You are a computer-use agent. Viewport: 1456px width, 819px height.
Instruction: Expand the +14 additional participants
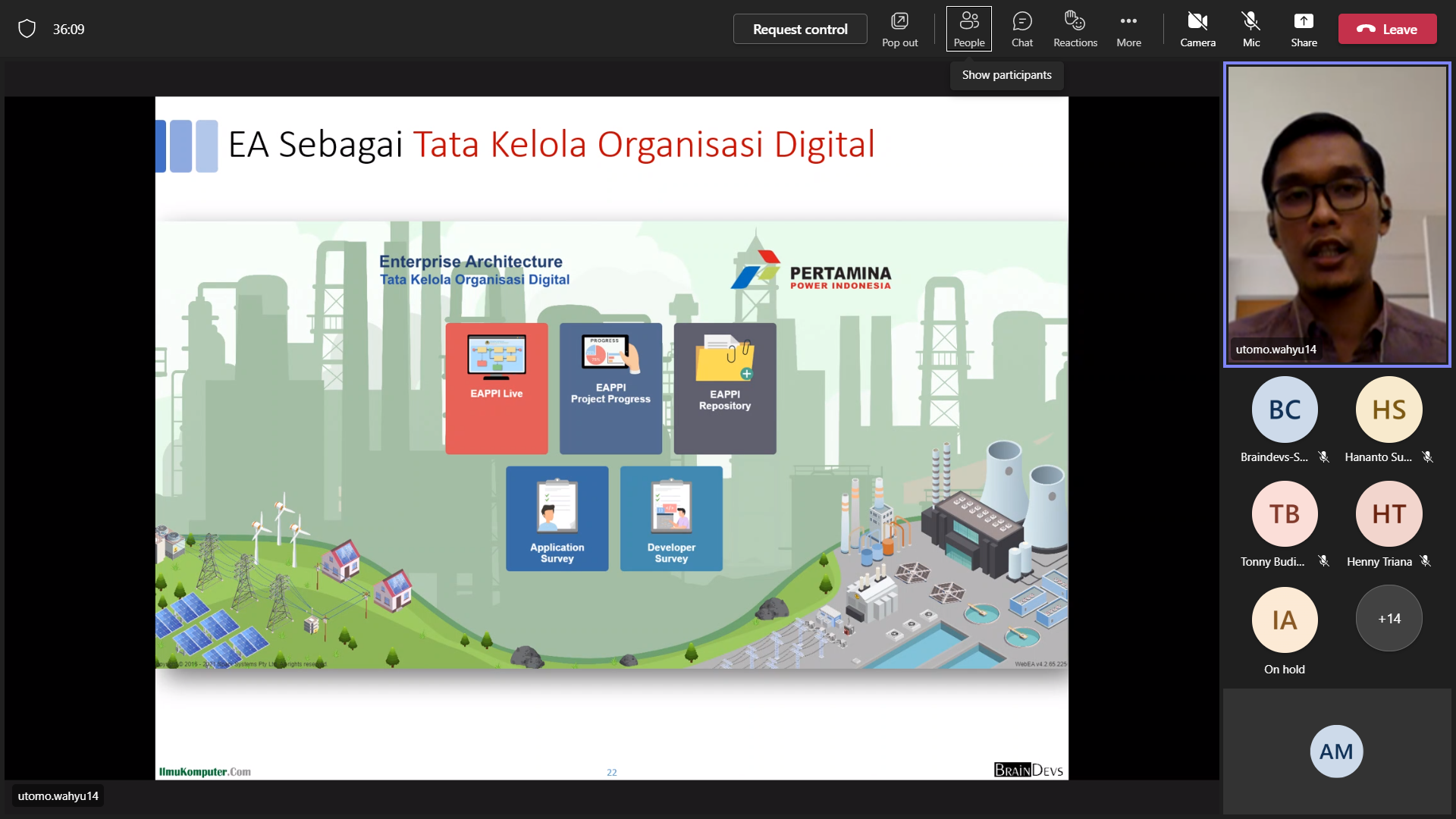(1389, 619)
